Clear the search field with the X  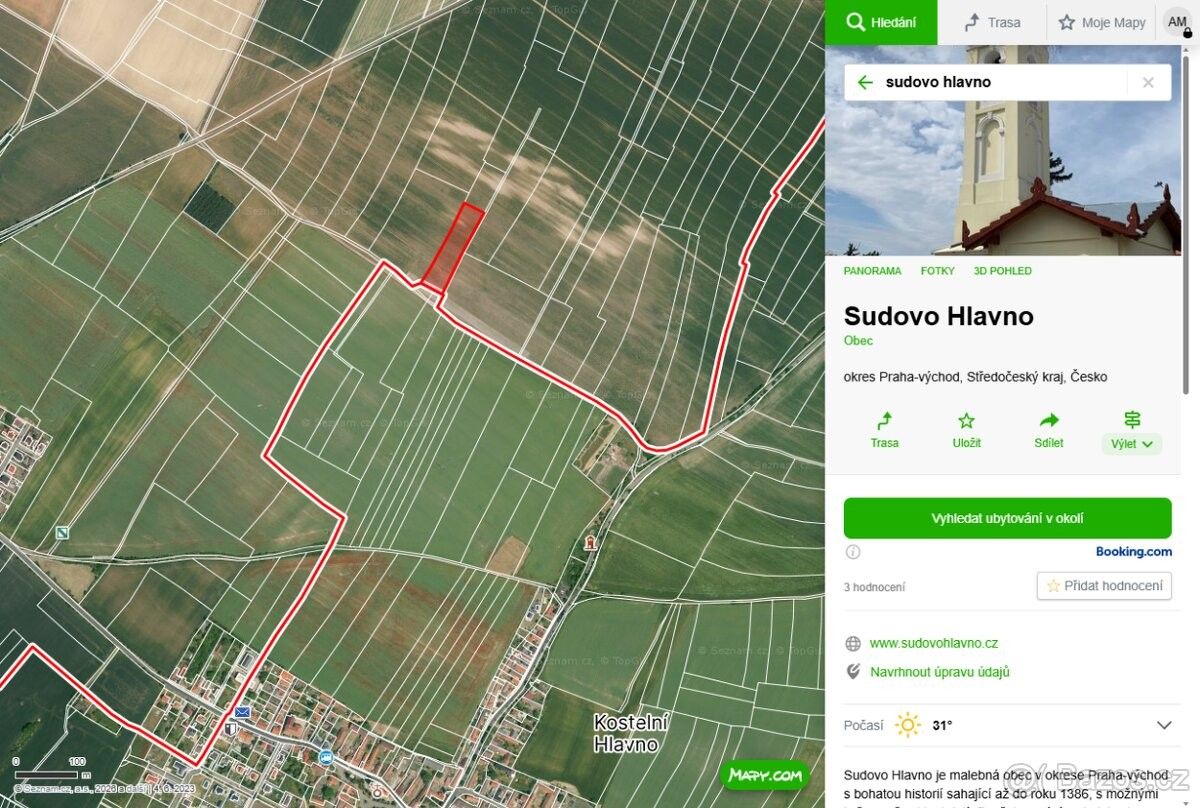1148,82
